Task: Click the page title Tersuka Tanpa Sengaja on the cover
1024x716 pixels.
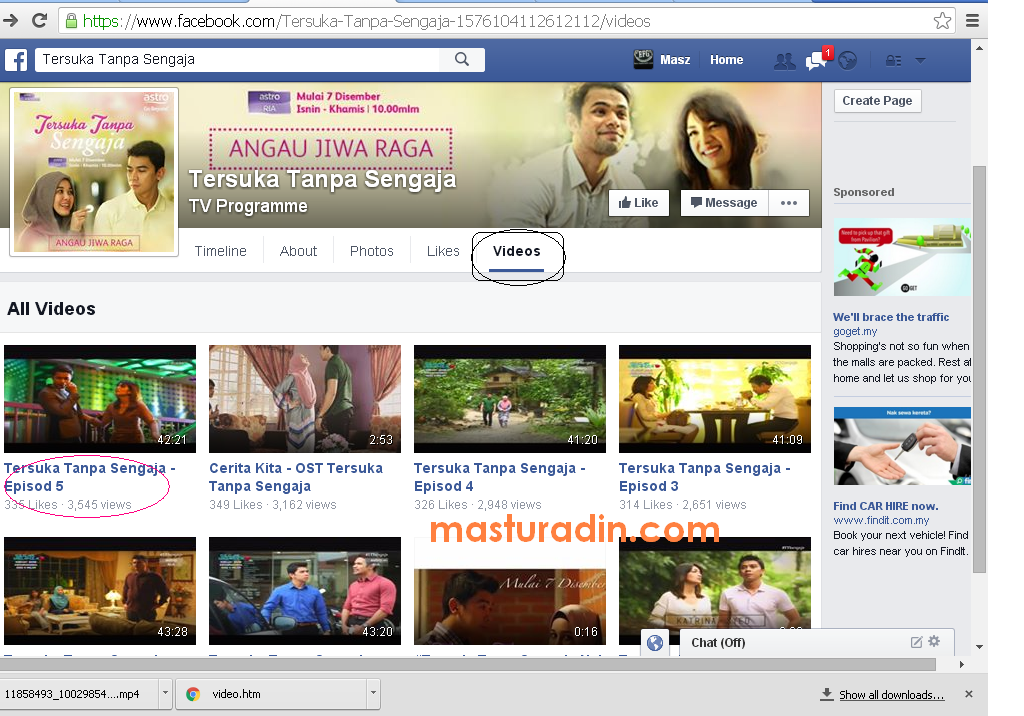Action: coord(323,179)
